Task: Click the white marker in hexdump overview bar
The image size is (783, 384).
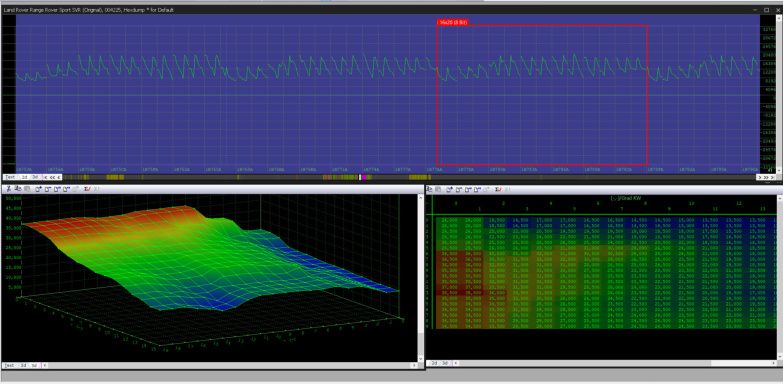Action: (x=360, y=177)
